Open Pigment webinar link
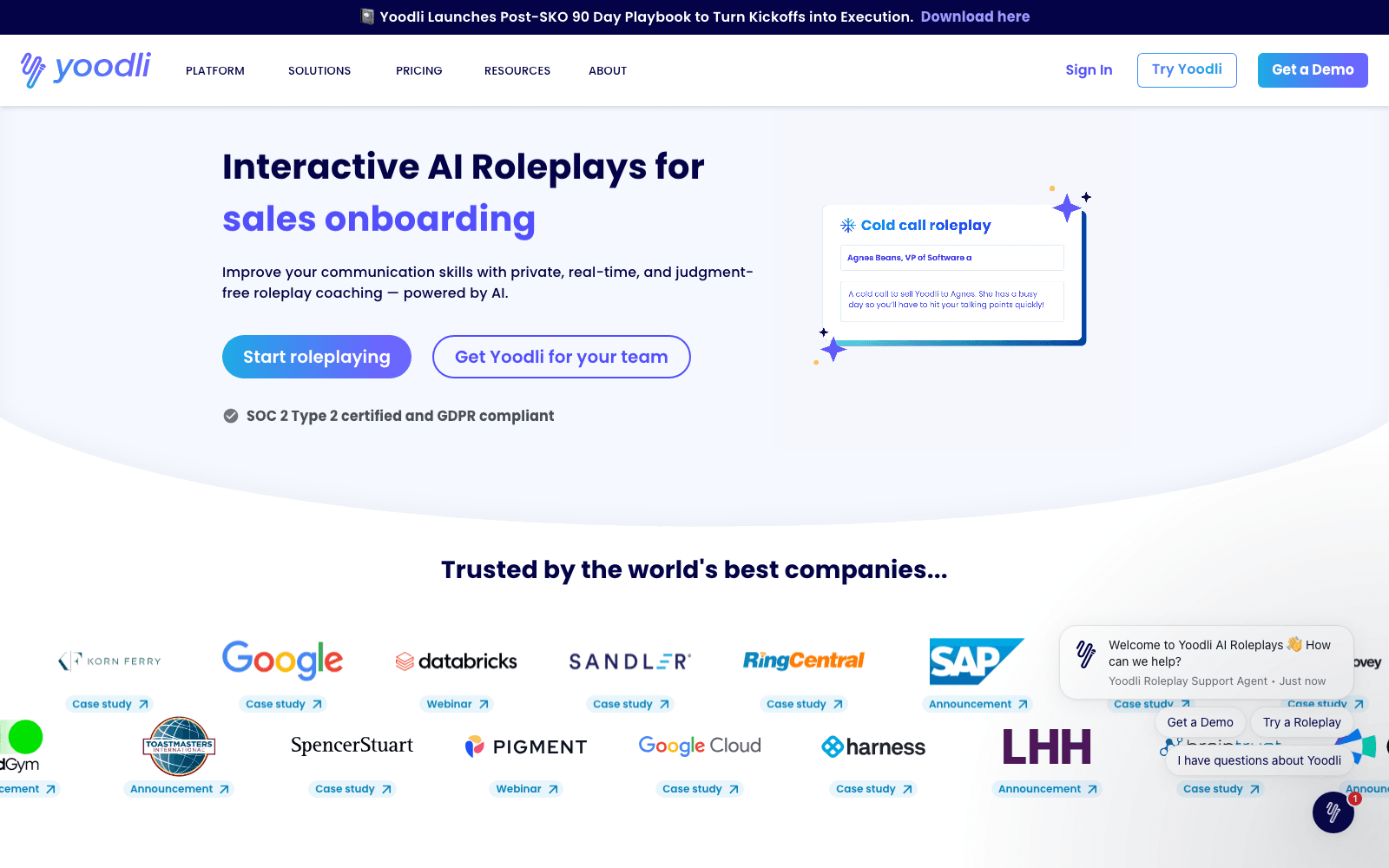The width and height of the screenshot is (1389, 868). (527, 789)
